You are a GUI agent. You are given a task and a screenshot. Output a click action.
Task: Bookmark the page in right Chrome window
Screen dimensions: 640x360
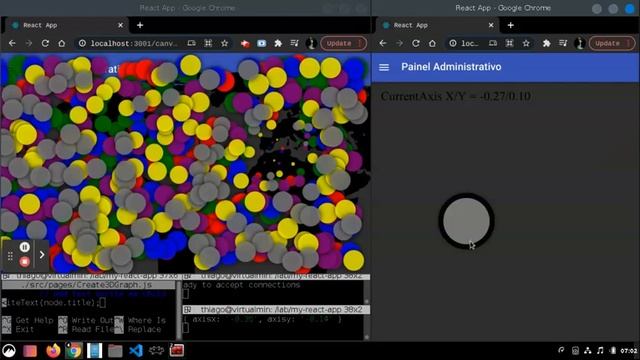pyautogui.click(x=526, y=43)
